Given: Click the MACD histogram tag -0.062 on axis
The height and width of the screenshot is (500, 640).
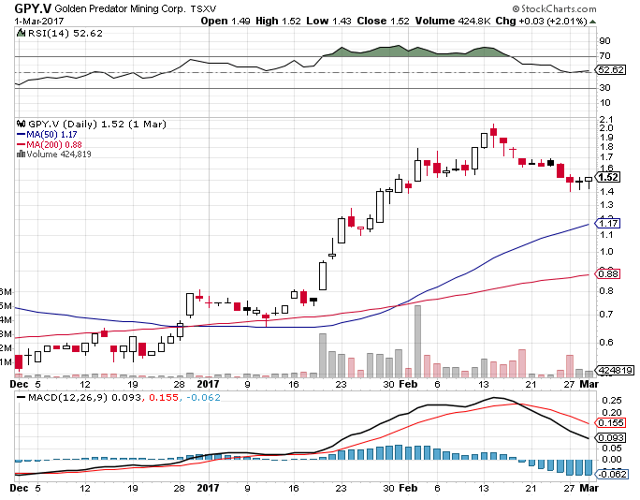Looking at the screenshot, I should 612,474.
